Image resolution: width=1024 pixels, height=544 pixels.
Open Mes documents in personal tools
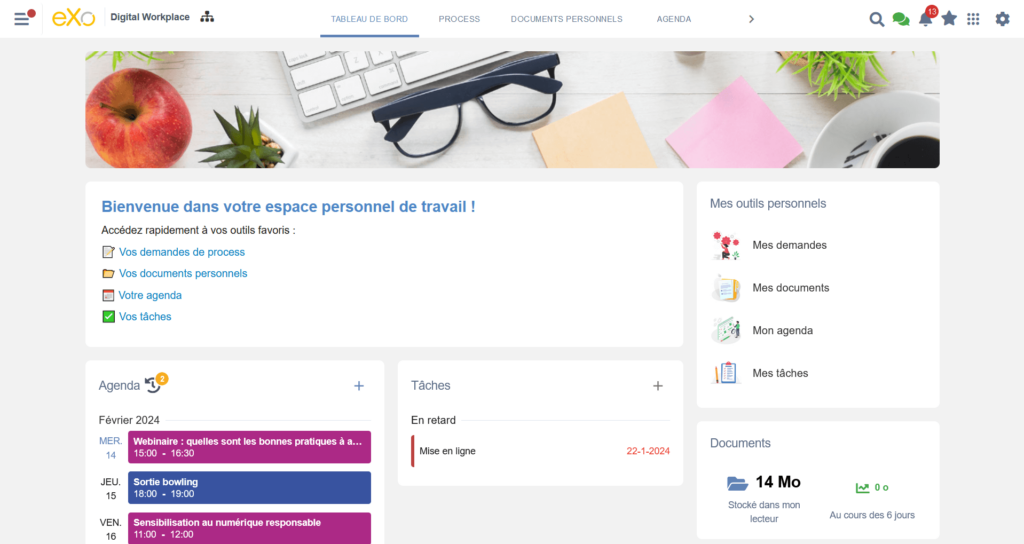tap(790, 287)
